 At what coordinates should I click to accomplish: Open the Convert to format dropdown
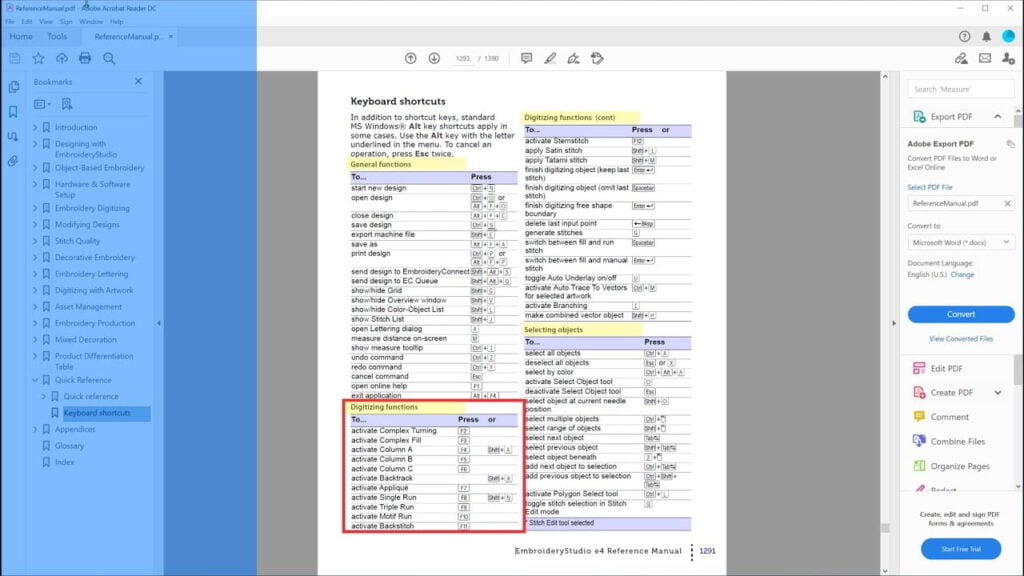point(961,242)
